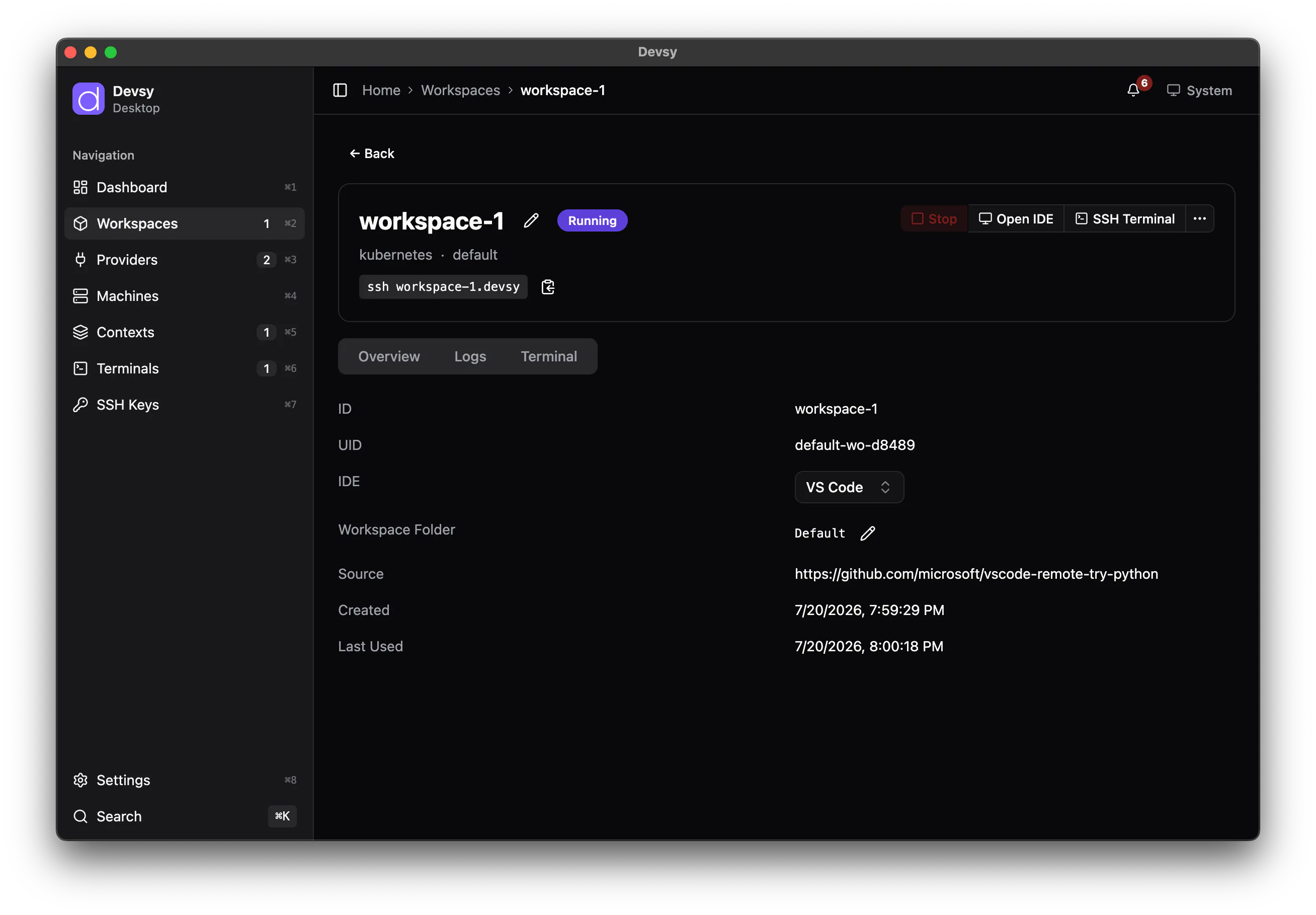
Task: Switch to the Terminal tab
Action: [x=548, y=356]
